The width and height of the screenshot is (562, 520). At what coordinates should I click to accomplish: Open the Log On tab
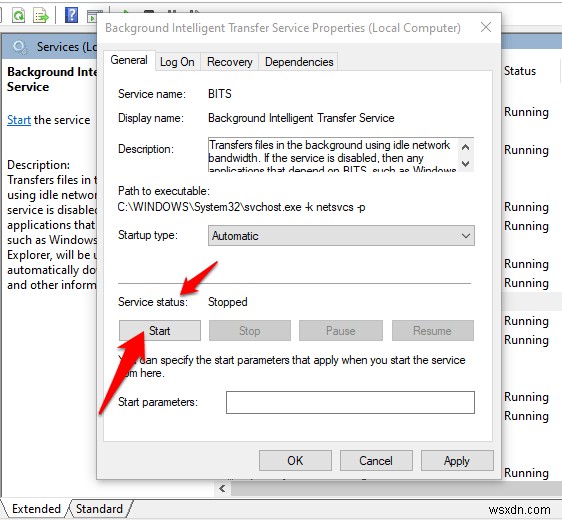177,62
